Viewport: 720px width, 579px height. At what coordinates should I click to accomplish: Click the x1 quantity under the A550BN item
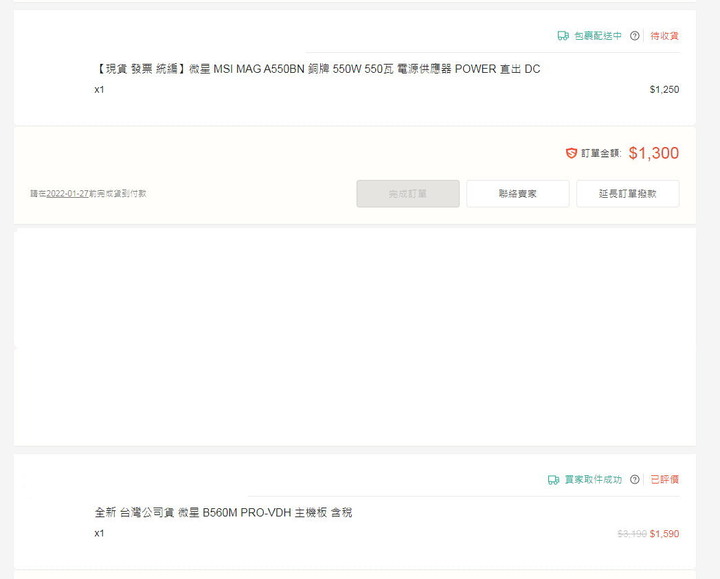click(x=99, y=90)
